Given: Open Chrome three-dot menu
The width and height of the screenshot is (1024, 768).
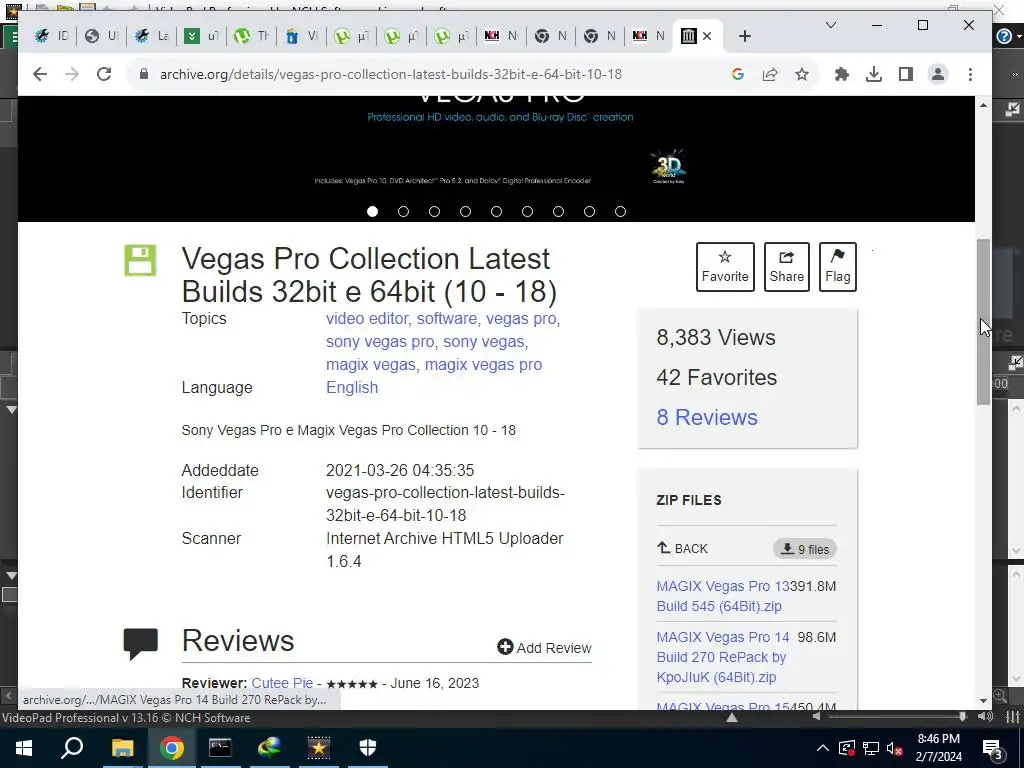Looking at the screenshot, I should pyautogui.click(x=970, y=74).
